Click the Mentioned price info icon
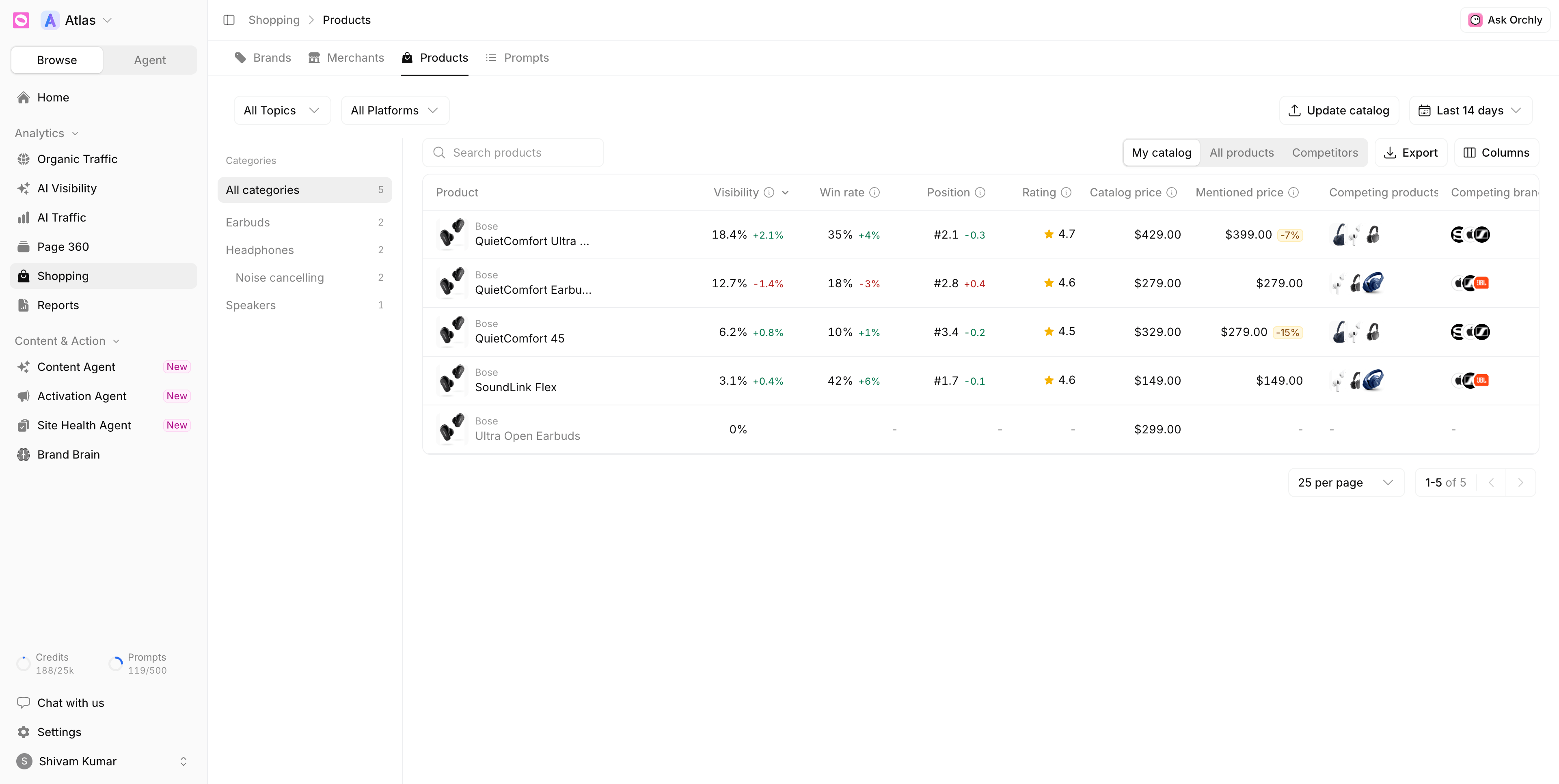The height and width of the screenshot is (784, 1559). point(1293,192)
